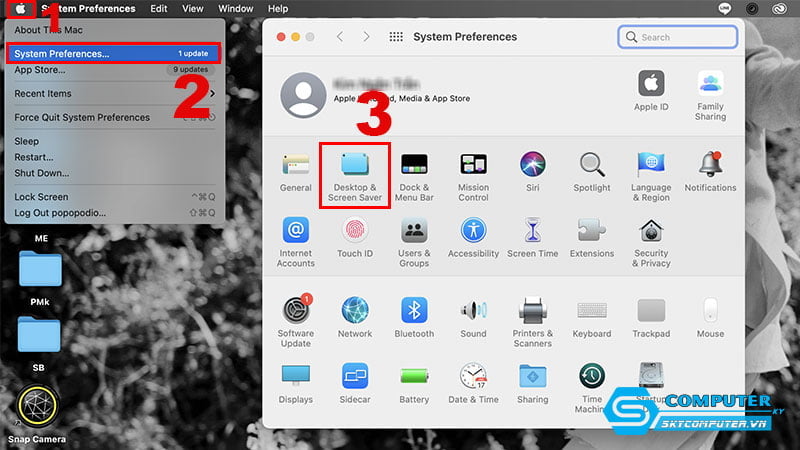The height and width of the screenshot is (450, 800).
Task: Open Date & Time pane
Action: click(x=473, y=383)
